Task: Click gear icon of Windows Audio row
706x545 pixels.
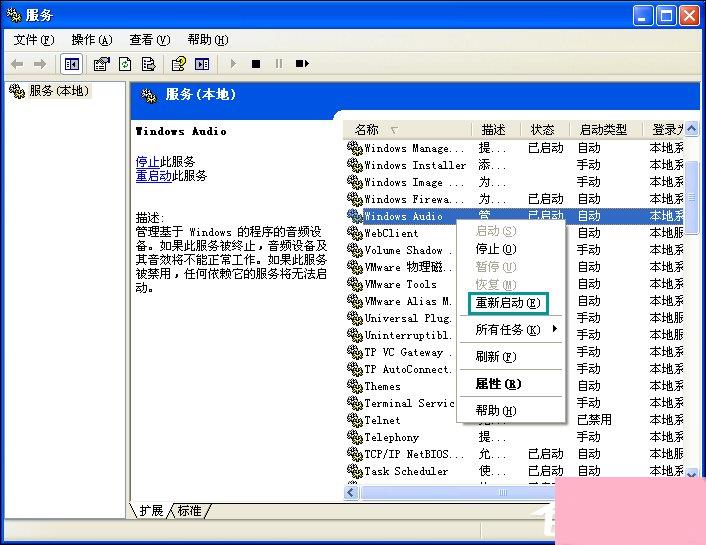Action: pyautogui.click(x=354, y=216)
